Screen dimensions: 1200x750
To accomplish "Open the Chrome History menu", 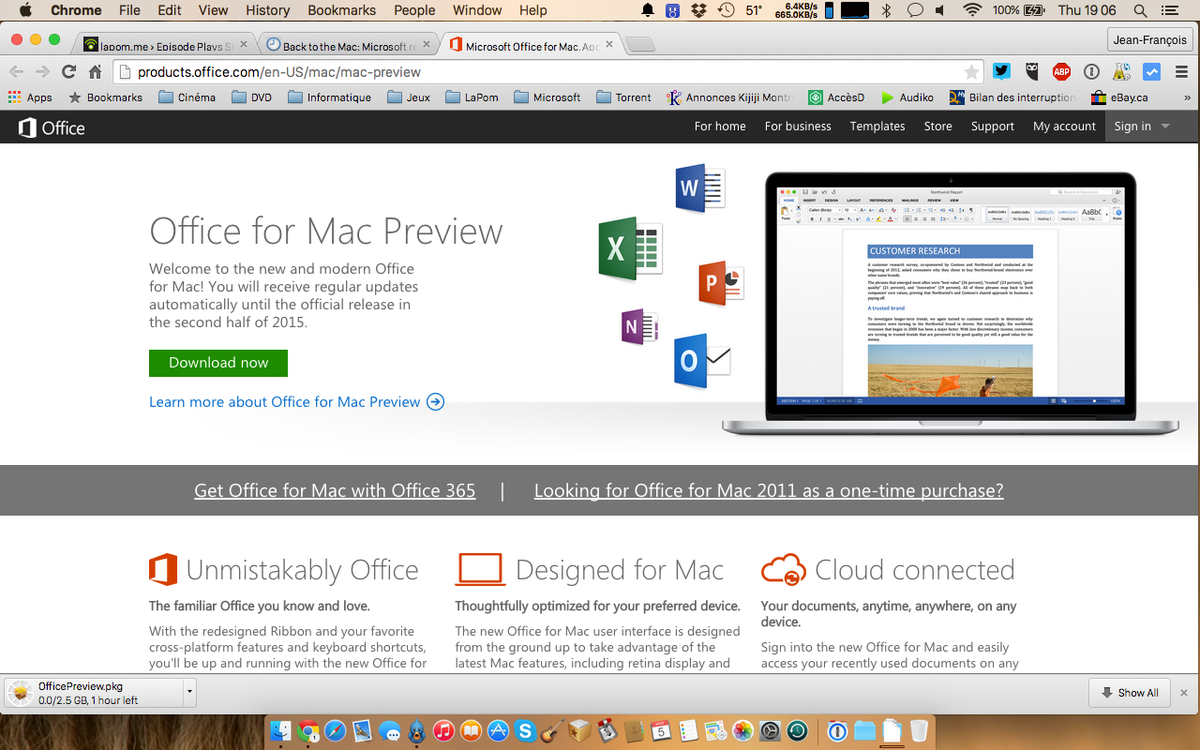I will [x=267, y=10].
